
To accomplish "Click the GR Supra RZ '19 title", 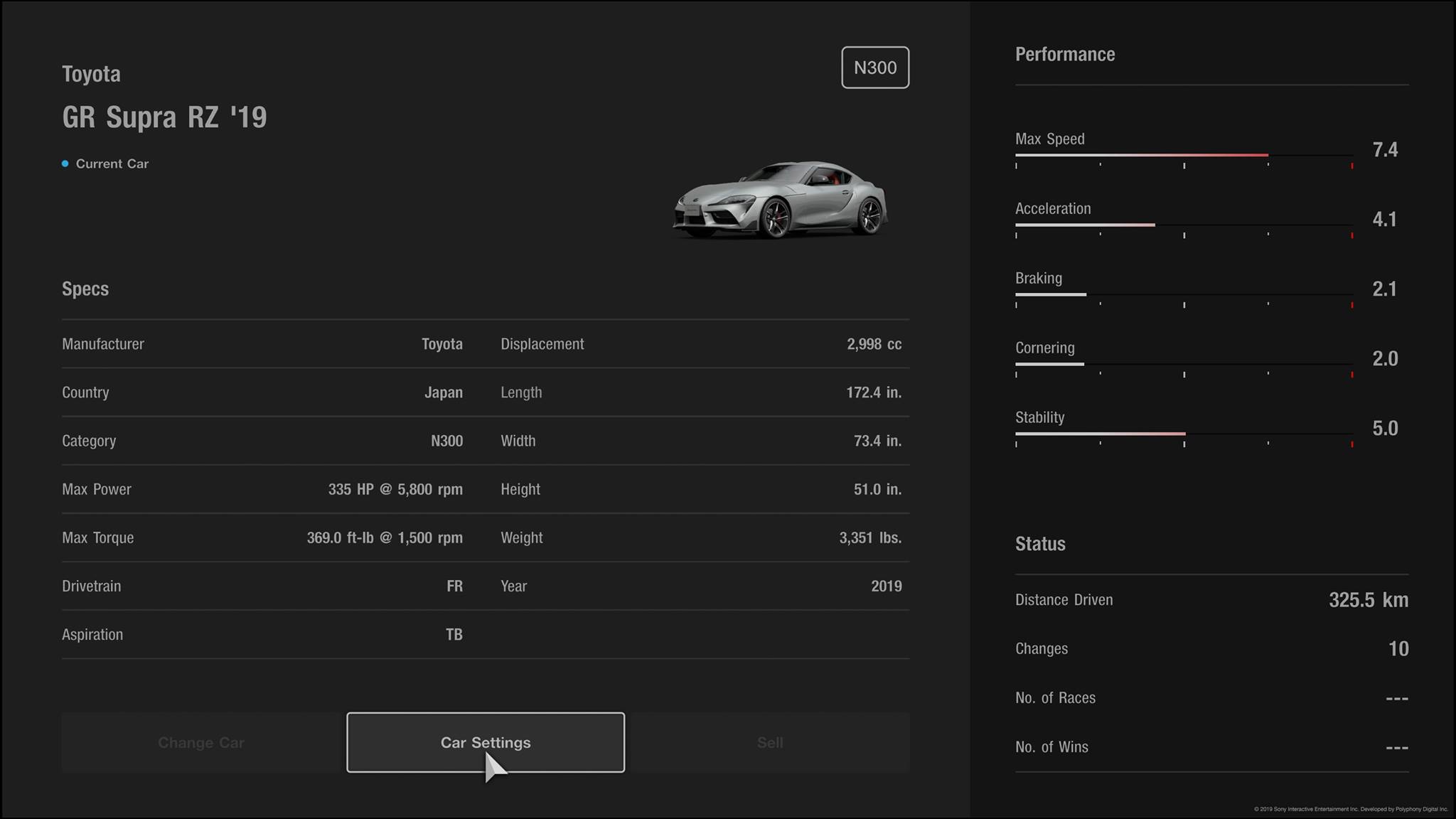I will 164,117.
